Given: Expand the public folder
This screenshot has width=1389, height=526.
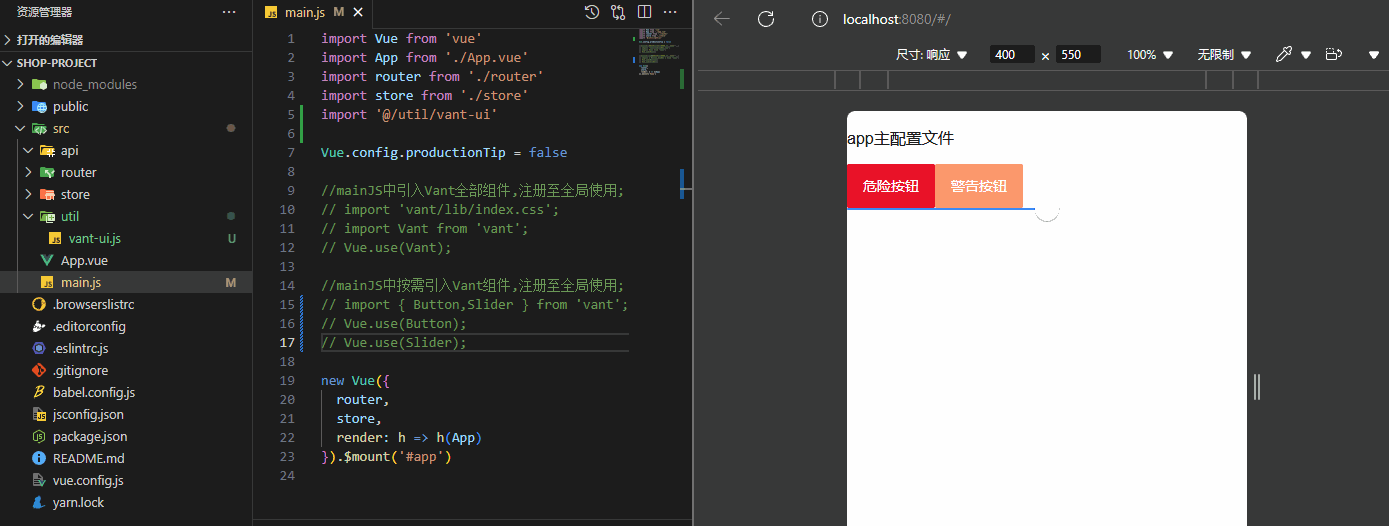Looking at the screenshot, I should click(126, 106).
